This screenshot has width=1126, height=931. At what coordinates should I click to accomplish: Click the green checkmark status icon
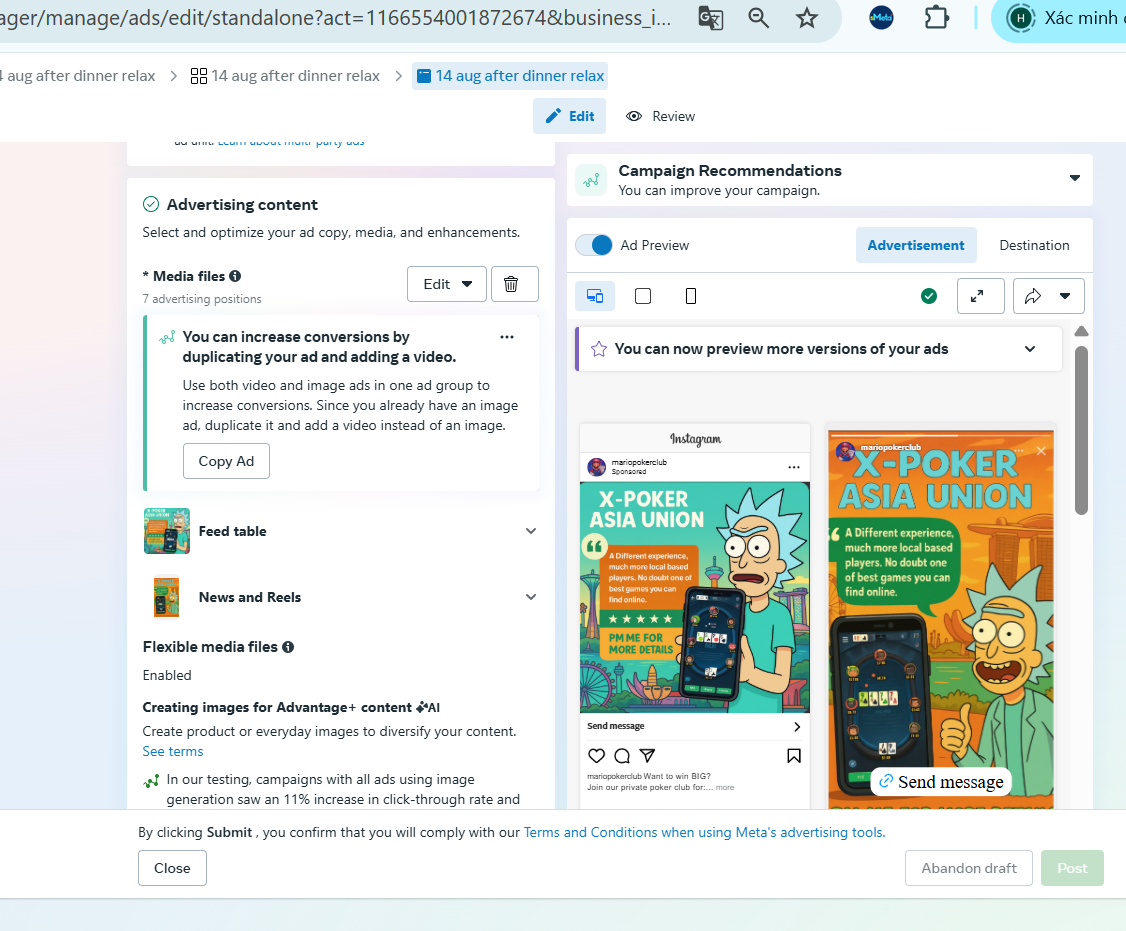pyautogui.click(x=929, y=296)
